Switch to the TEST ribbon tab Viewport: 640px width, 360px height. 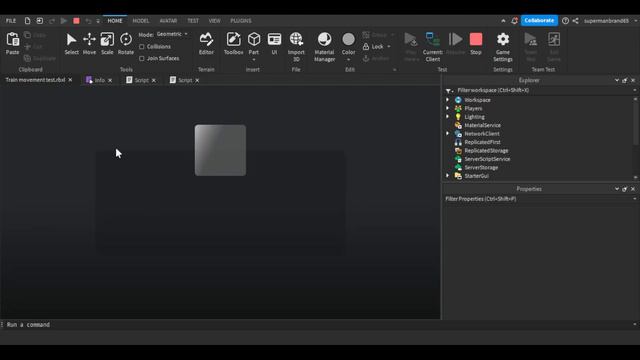coord(193,20)
